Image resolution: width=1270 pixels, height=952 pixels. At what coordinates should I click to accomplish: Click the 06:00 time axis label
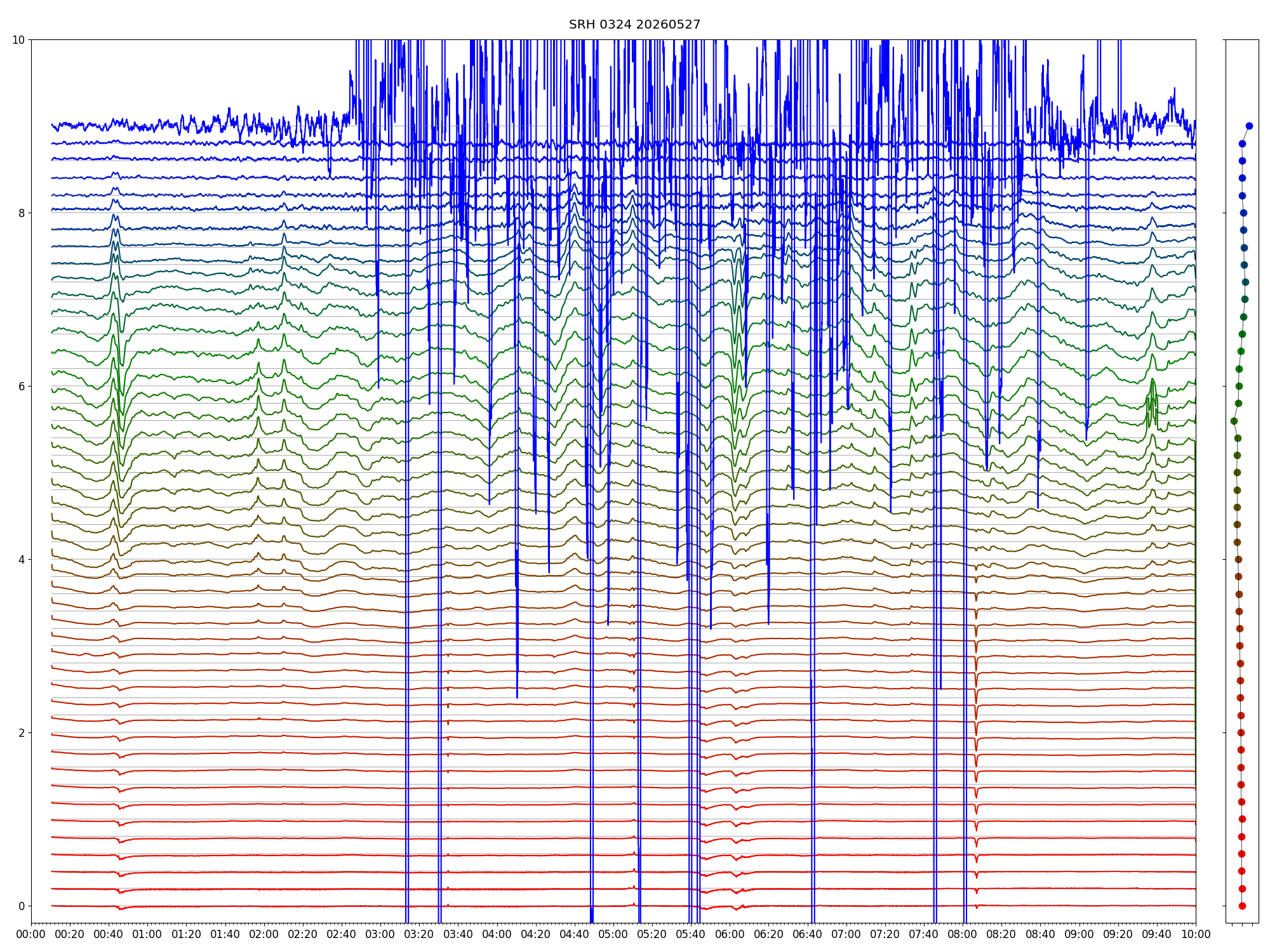[x=730, y=935]
